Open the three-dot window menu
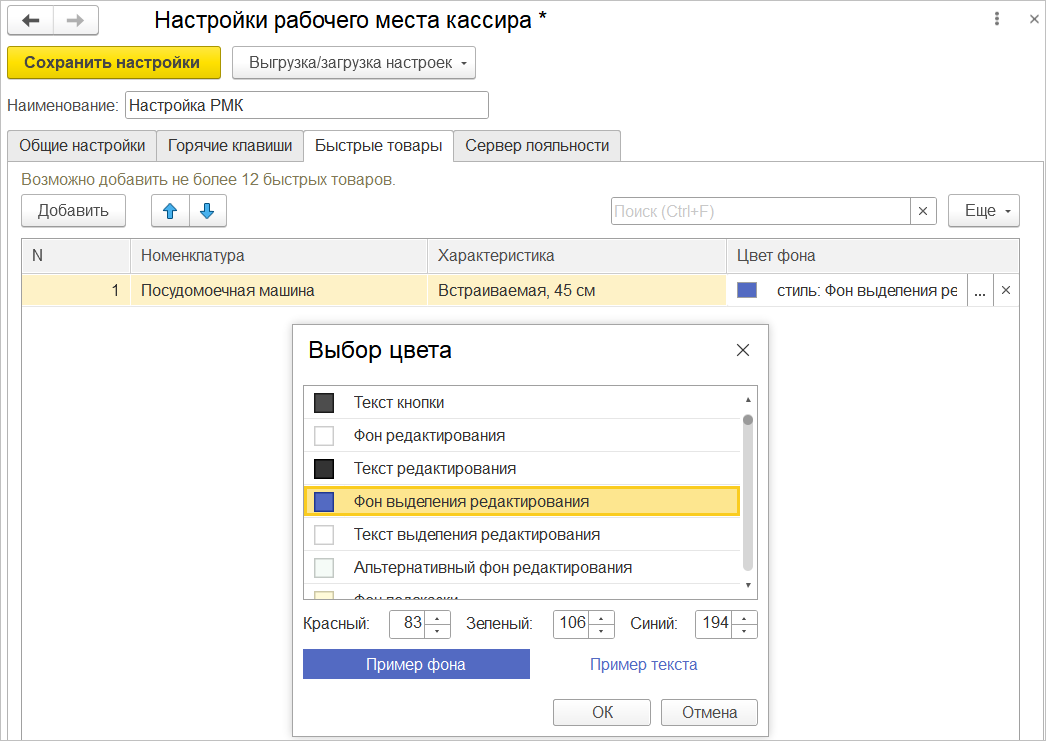 tap(997, 20)
